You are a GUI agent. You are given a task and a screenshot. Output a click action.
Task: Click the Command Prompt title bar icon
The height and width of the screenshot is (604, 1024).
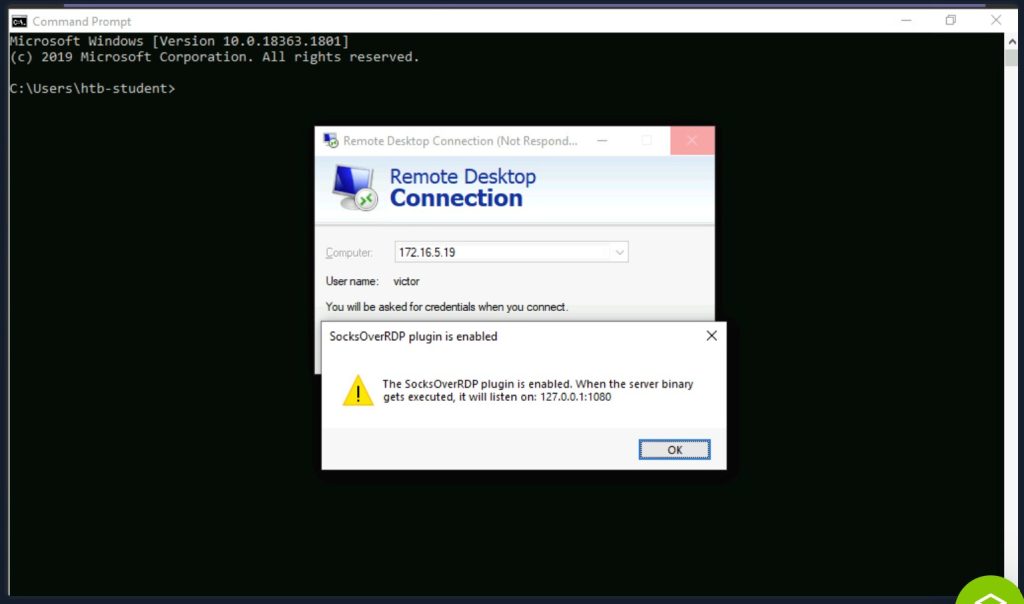click(x=19, y=22)
